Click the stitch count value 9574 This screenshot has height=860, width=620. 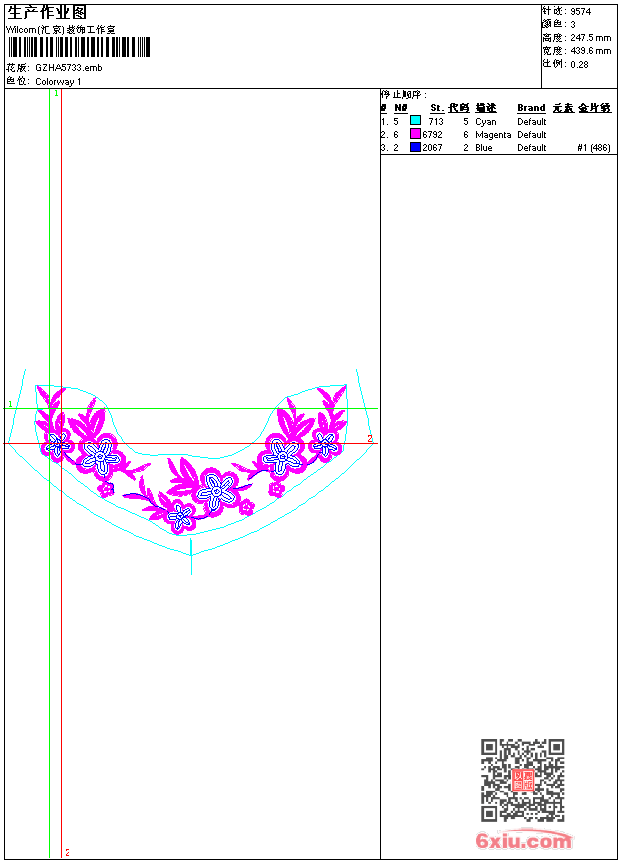[580, 12]
